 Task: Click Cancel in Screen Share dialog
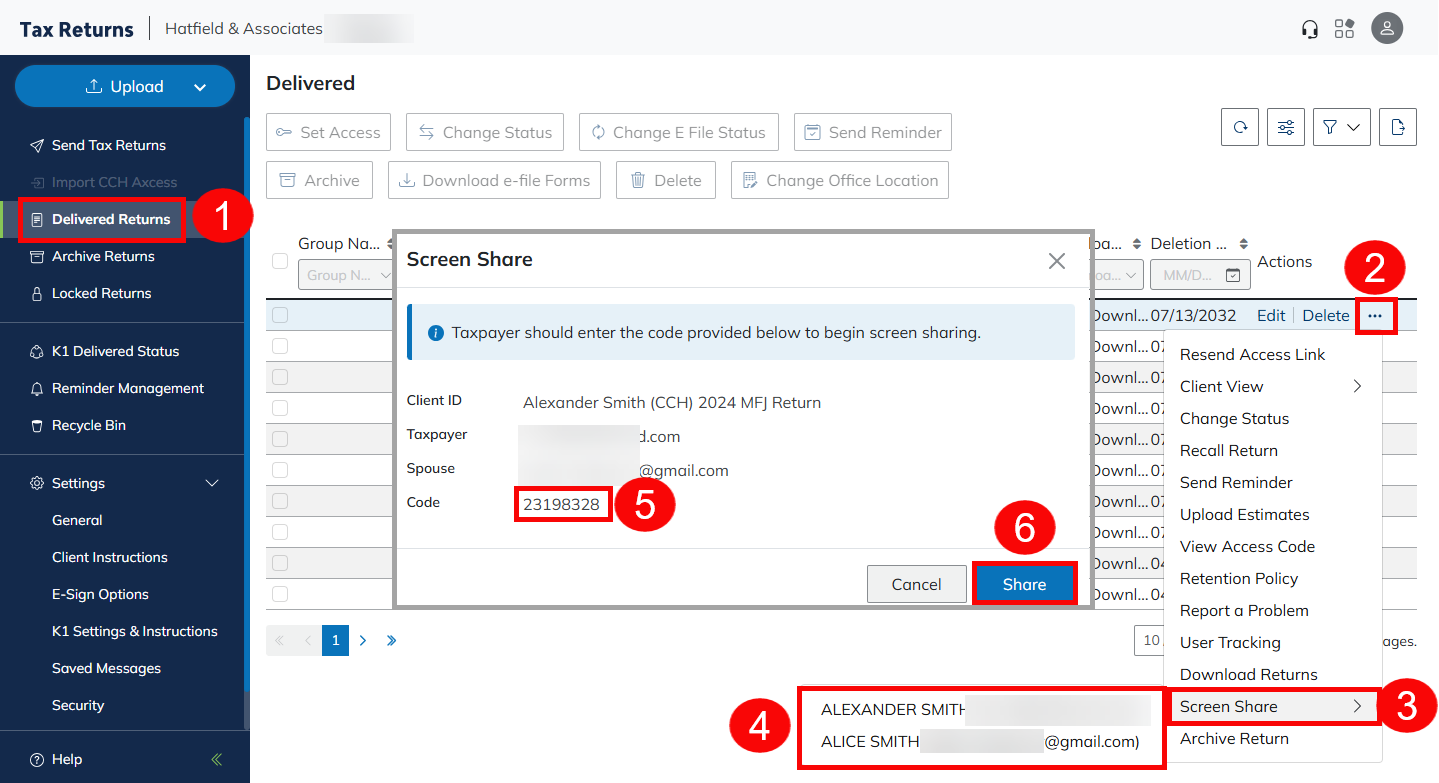tap(916, 584)
